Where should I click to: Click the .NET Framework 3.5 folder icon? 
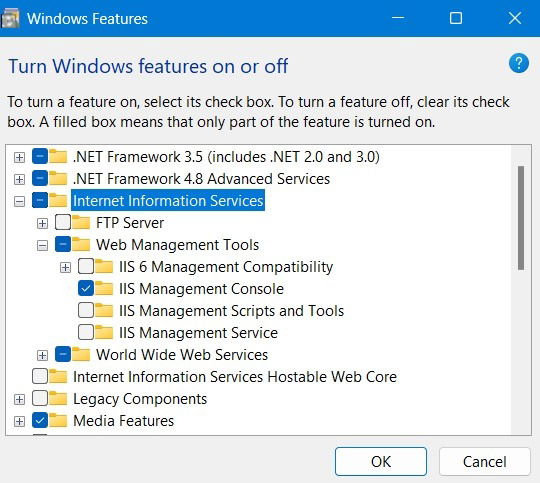click(58, 156)
